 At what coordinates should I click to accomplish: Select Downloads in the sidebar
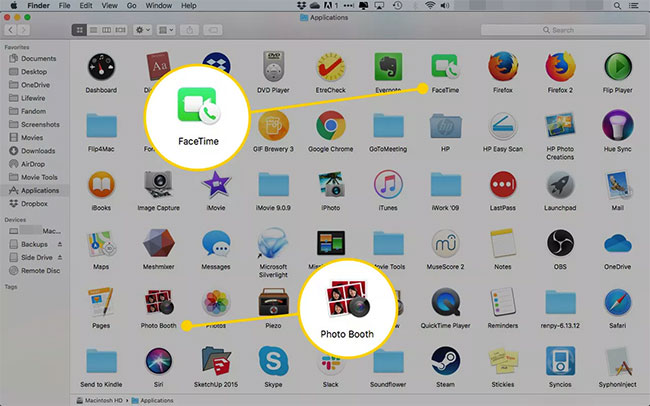click(x=38, y=150)
